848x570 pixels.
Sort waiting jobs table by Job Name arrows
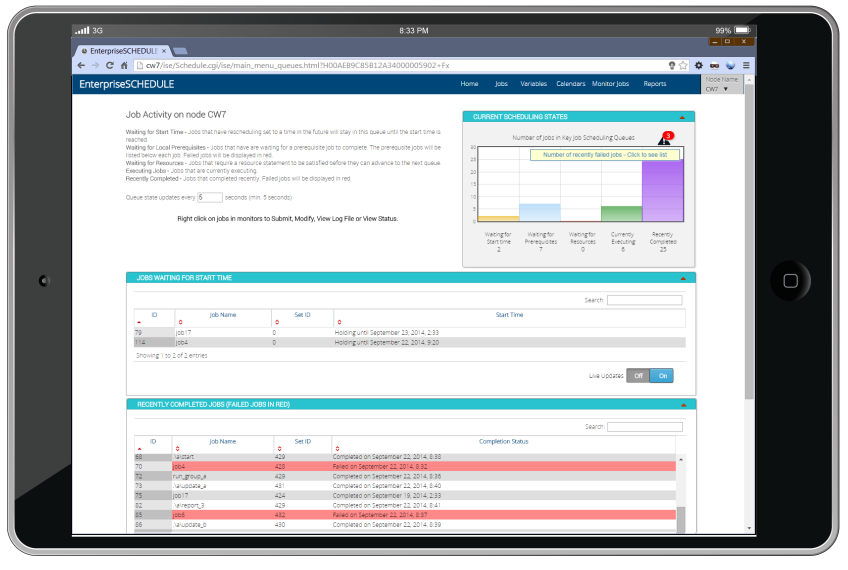coord(181,322)
